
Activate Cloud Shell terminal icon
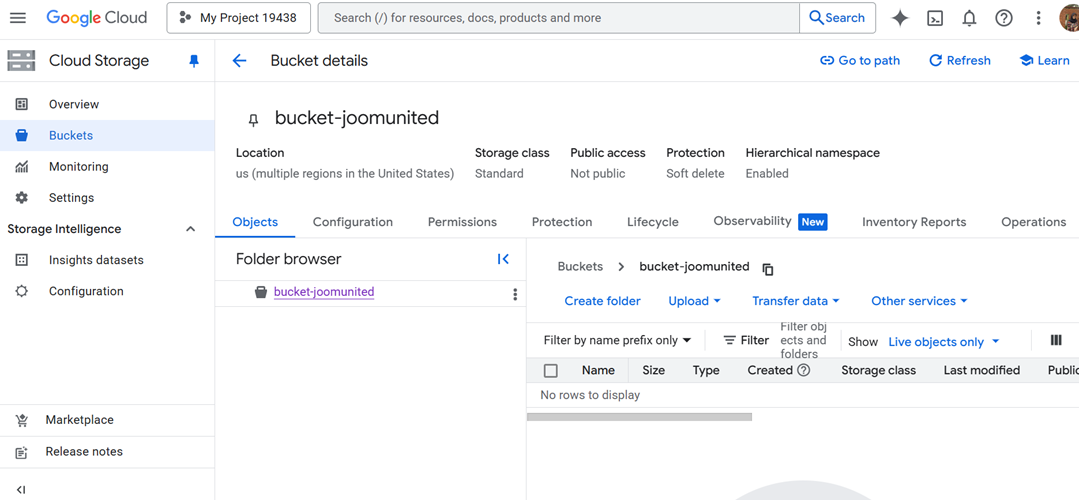click(935, 18)
